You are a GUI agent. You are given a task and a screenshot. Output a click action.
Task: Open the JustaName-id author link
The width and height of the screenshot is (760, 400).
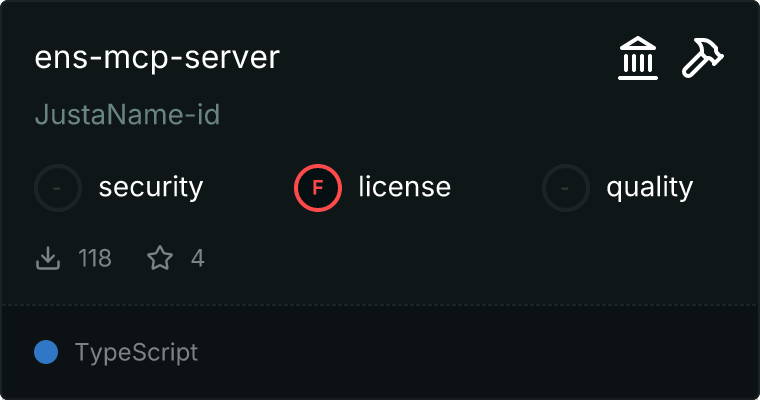127,115
